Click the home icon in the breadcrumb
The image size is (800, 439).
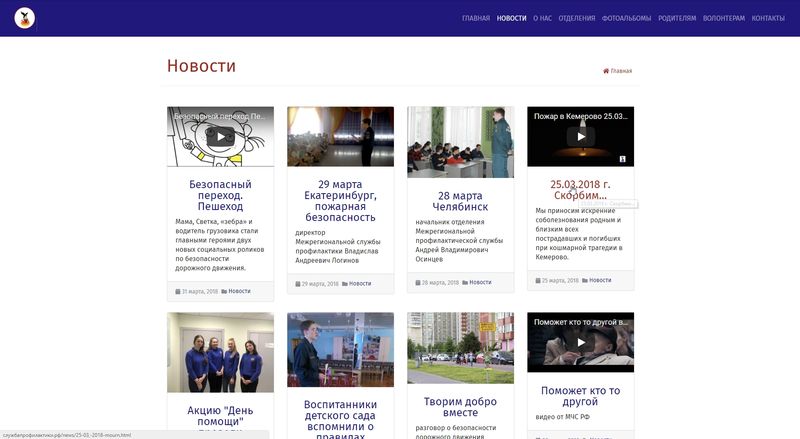click(x=606, y=71)
